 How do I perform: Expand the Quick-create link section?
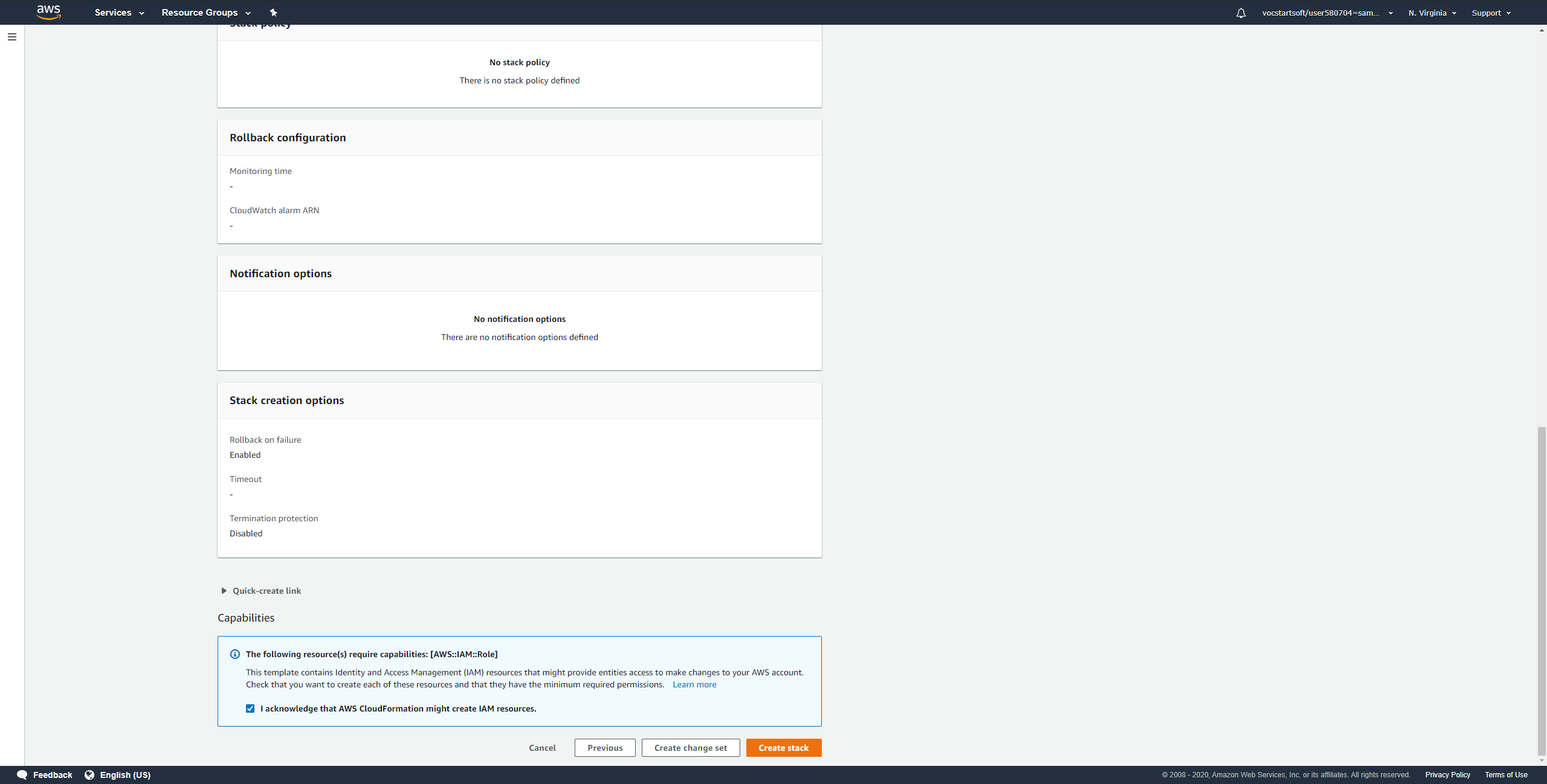point(261,591)
